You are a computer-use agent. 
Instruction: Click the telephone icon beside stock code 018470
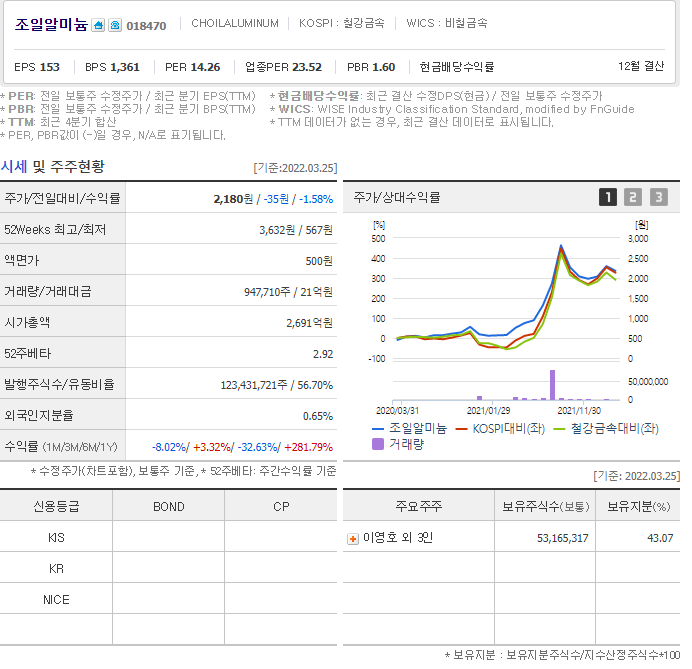115,25
